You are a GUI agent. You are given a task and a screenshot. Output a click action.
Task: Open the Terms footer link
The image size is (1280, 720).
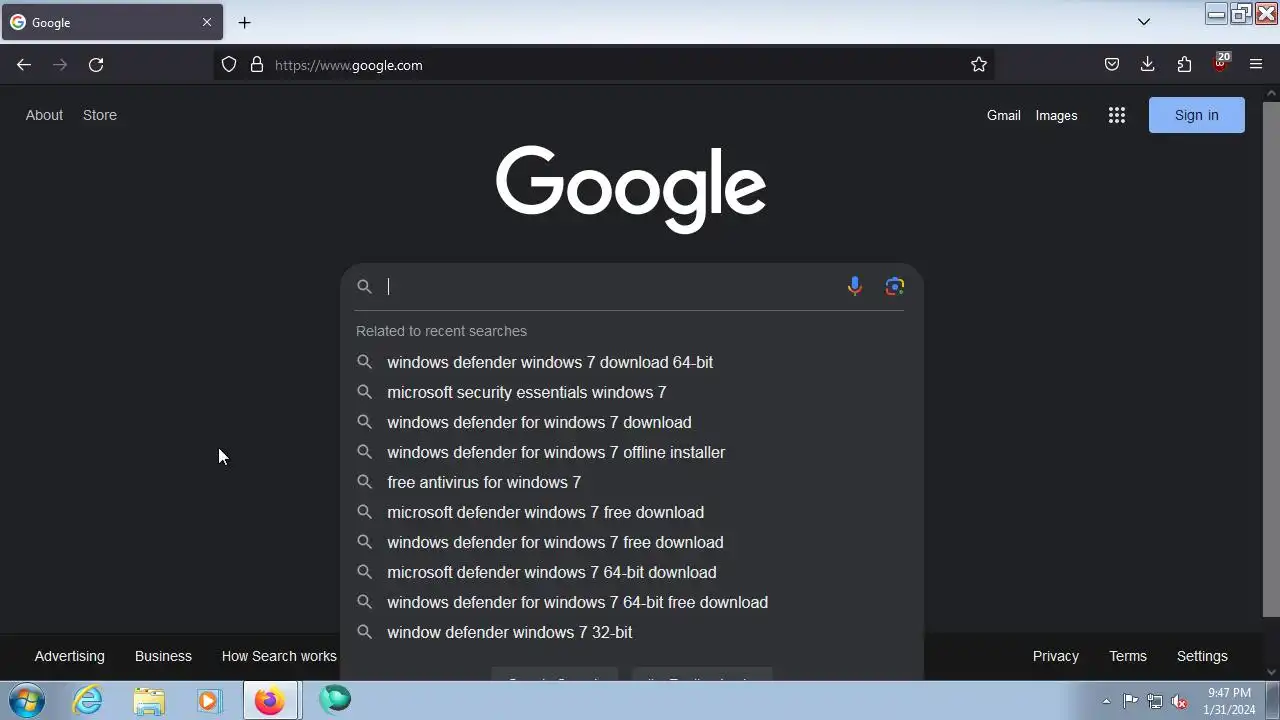(1128, 656)
